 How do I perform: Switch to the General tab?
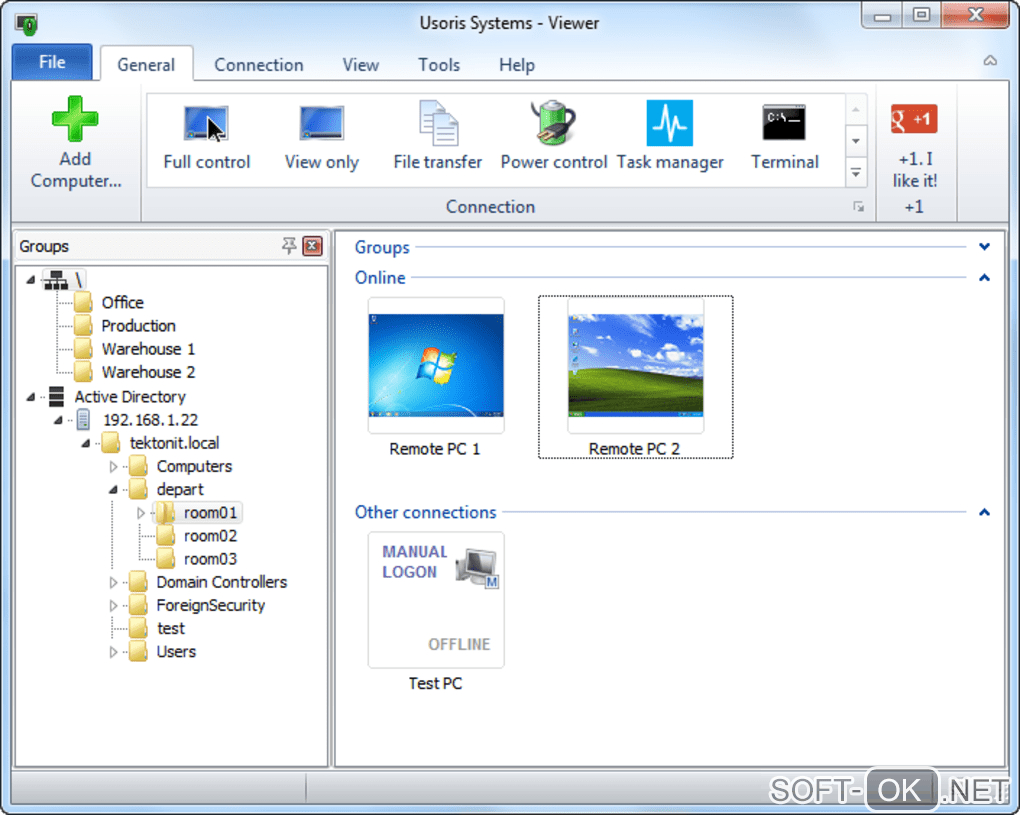(146, 65)
